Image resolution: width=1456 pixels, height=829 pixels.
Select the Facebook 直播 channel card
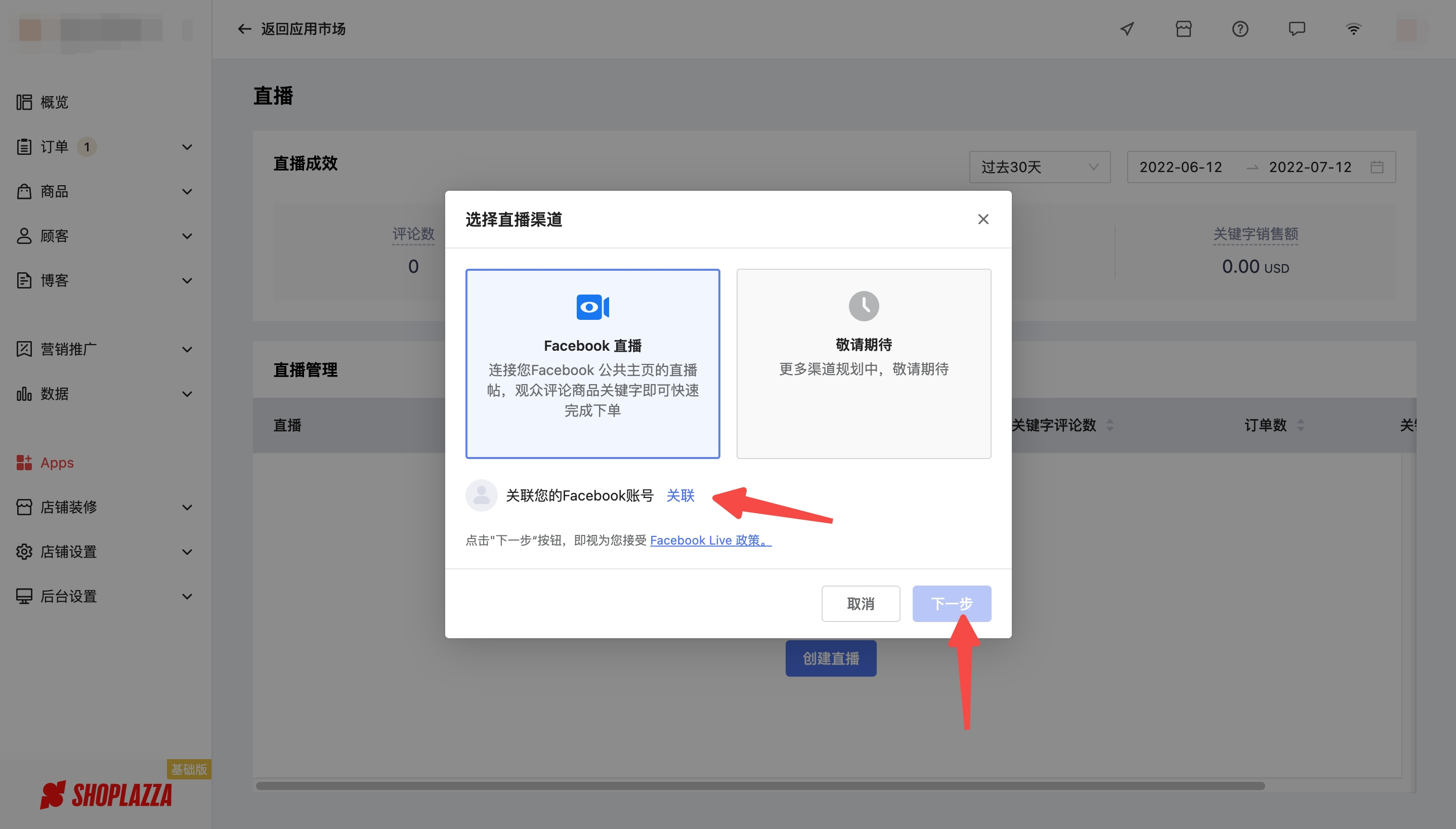click(x=592, y=363)
